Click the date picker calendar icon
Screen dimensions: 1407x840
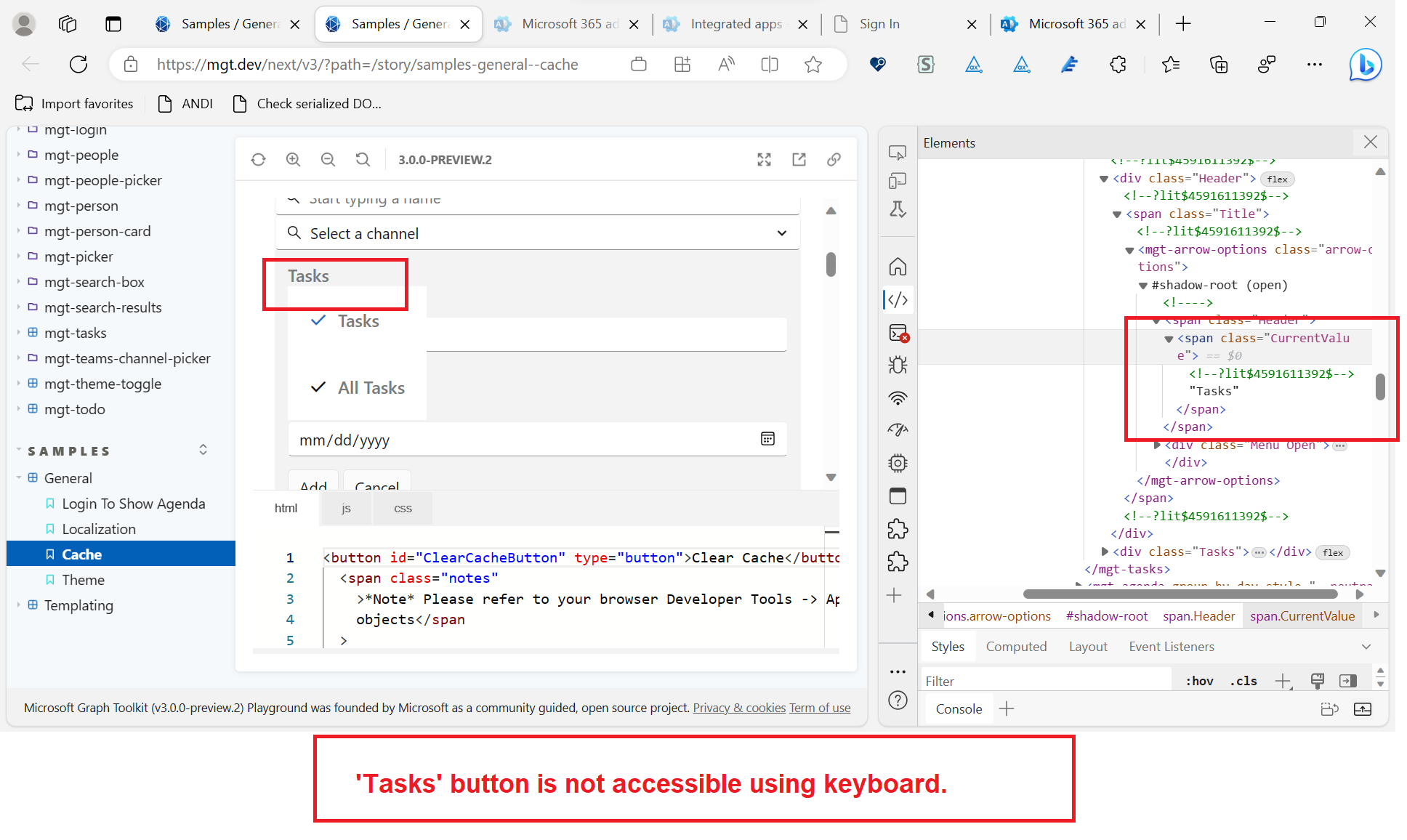[767, 439]
